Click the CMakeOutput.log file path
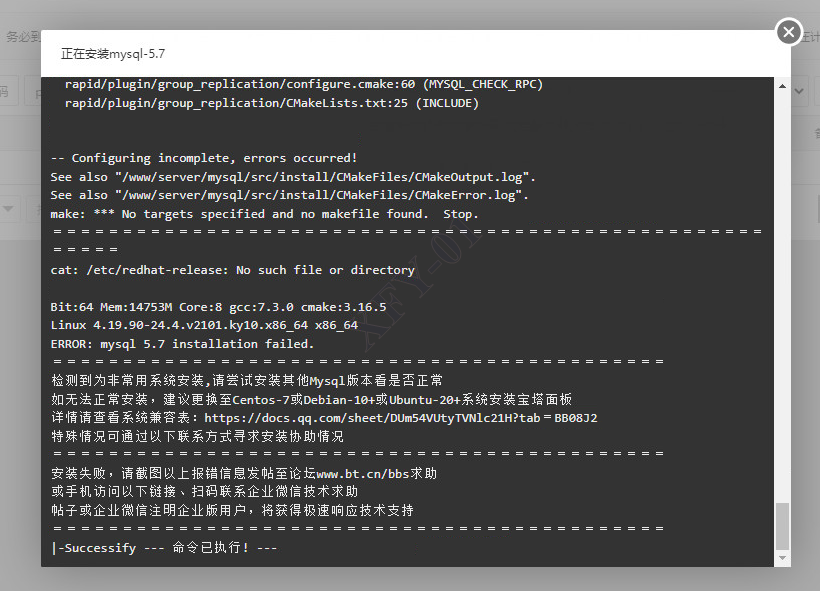Viewport: 820px width, 591px height. pyautogui.click(x=325, y=177)
